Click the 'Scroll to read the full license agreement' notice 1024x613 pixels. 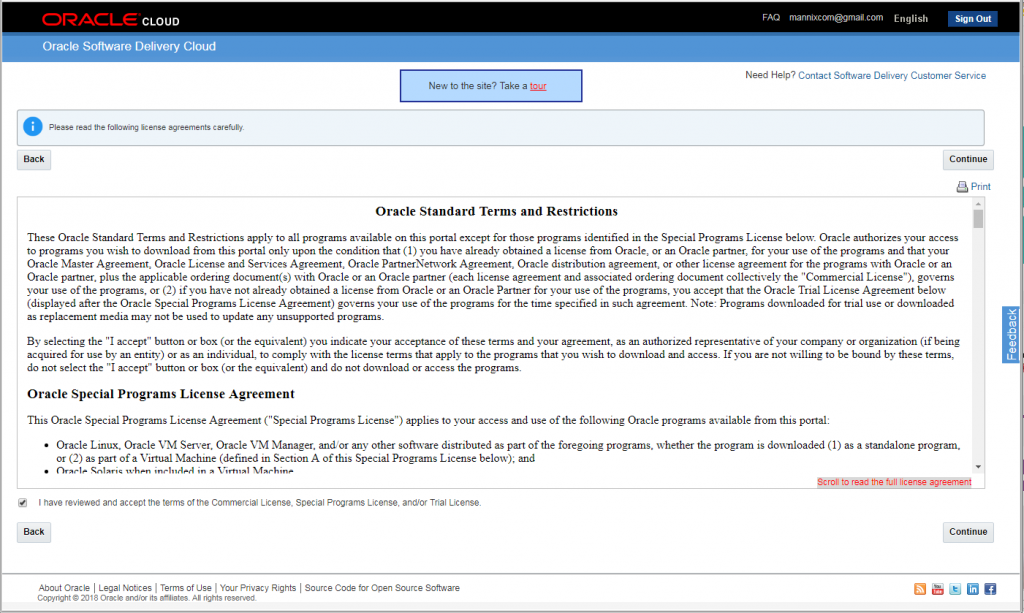point(894,482)
